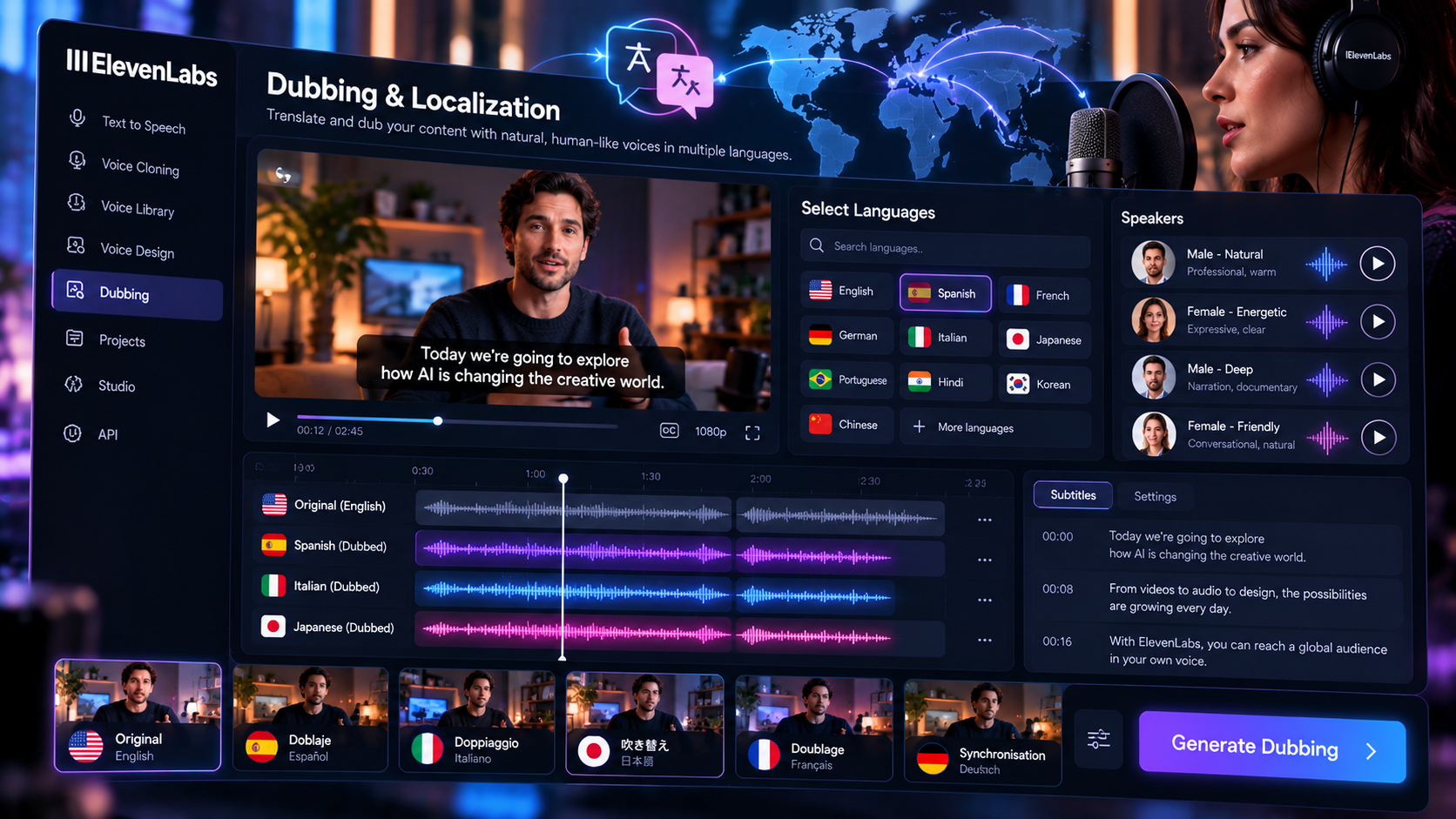This screenshot has height=819, width=1456.
Task: Open dubbing adjustment sliders icon
Action: (1099, 739)
